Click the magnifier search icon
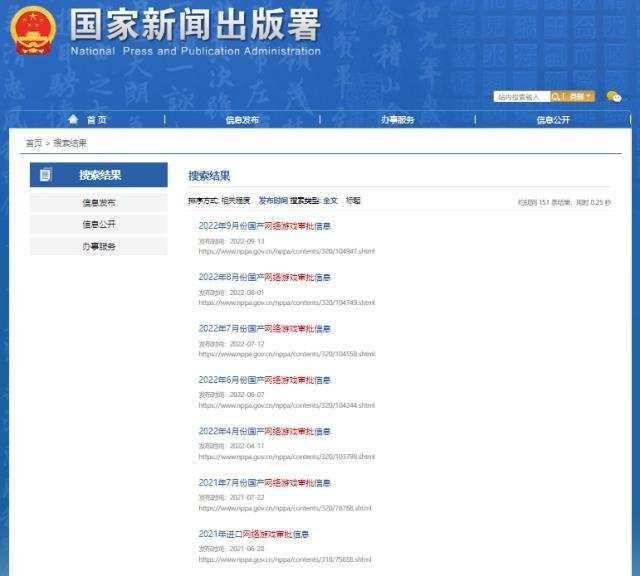This screenshot has width=640, height=576. (556, 97)
